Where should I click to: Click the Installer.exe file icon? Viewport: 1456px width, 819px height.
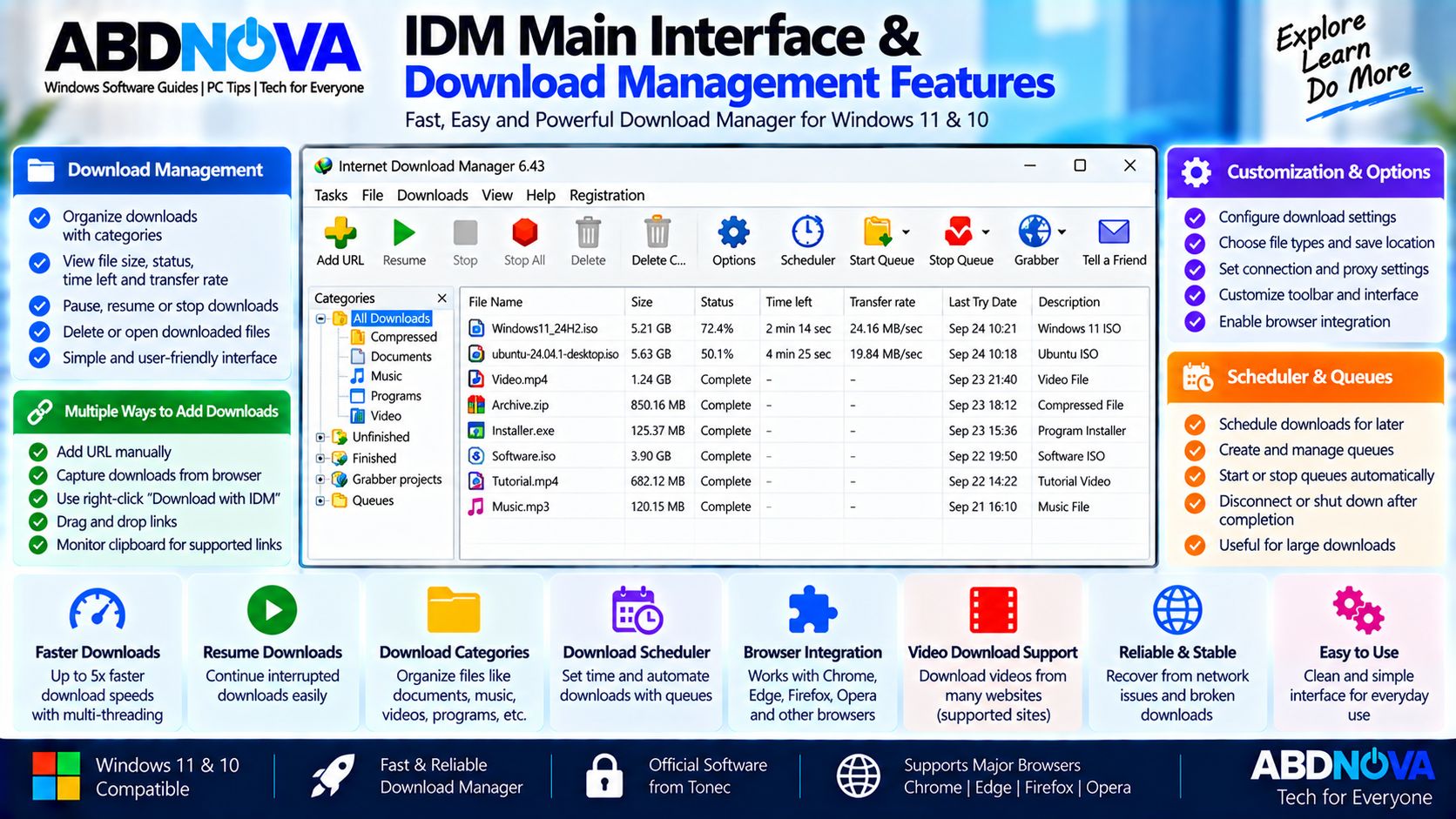coord(476,430)
